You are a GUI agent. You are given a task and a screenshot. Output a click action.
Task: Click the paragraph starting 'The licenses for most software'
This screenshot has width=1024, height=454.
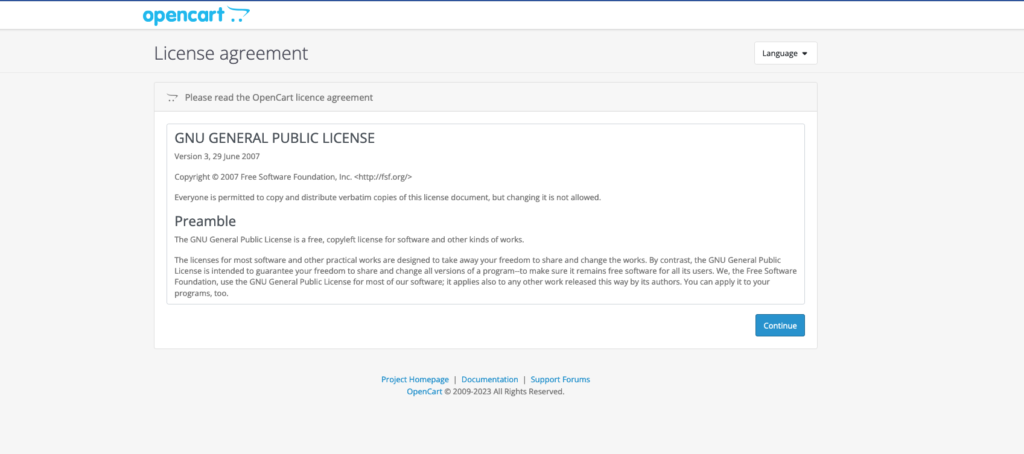(485, 277)
